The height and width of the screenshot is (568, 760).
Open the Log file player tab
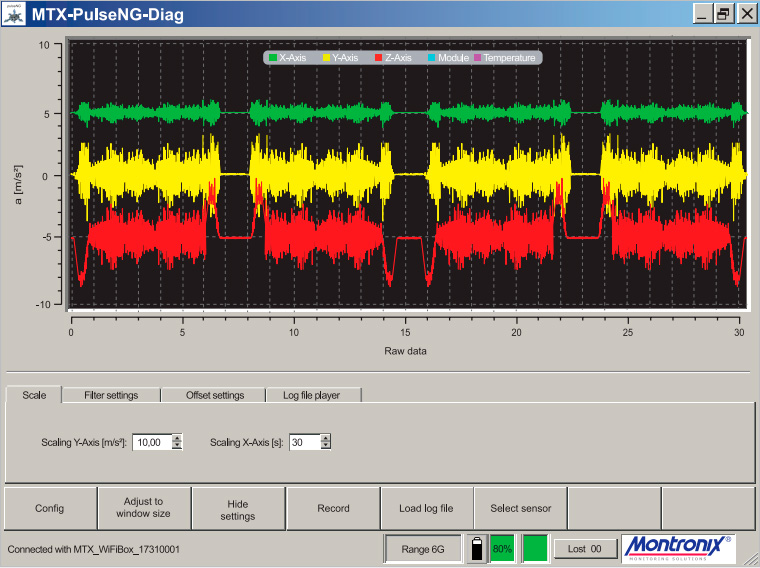coord(311,395)
